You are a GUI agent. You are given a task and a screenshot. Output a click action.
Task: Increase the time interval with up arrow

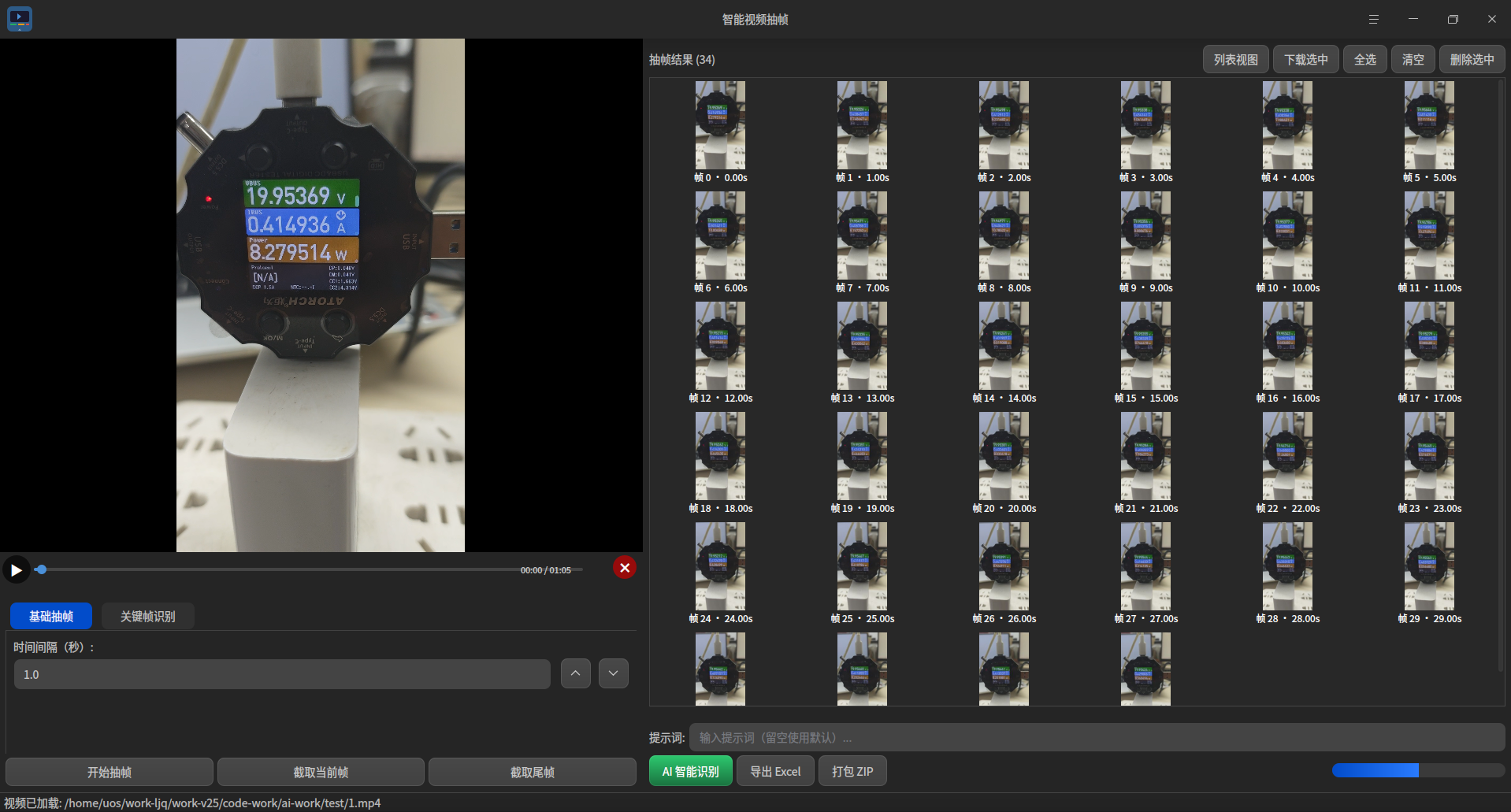tap(575, 673)
